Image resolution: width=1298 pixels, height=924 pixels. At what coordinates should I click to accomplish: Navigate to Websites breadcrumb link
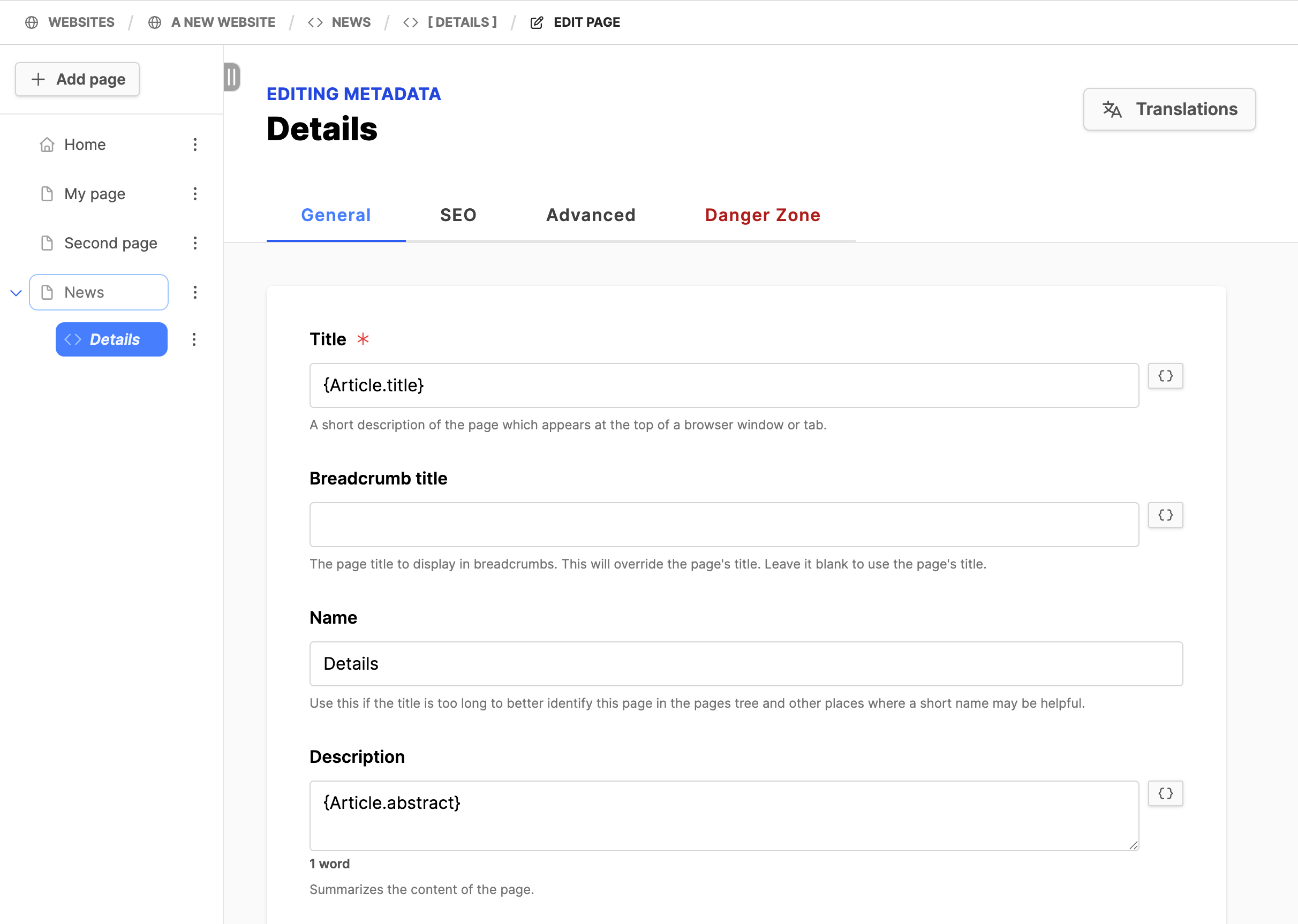click(81, 22)
